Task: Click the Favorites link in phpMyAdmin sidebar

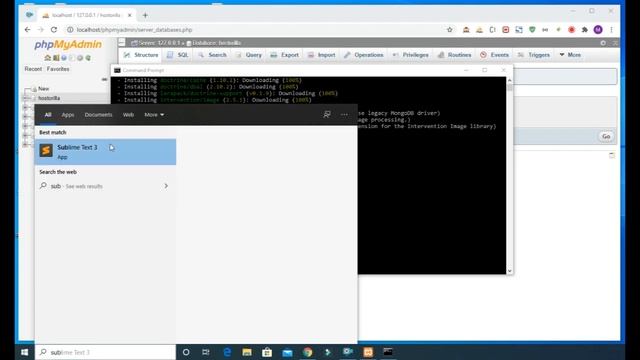Action: (x=58, y=69)
